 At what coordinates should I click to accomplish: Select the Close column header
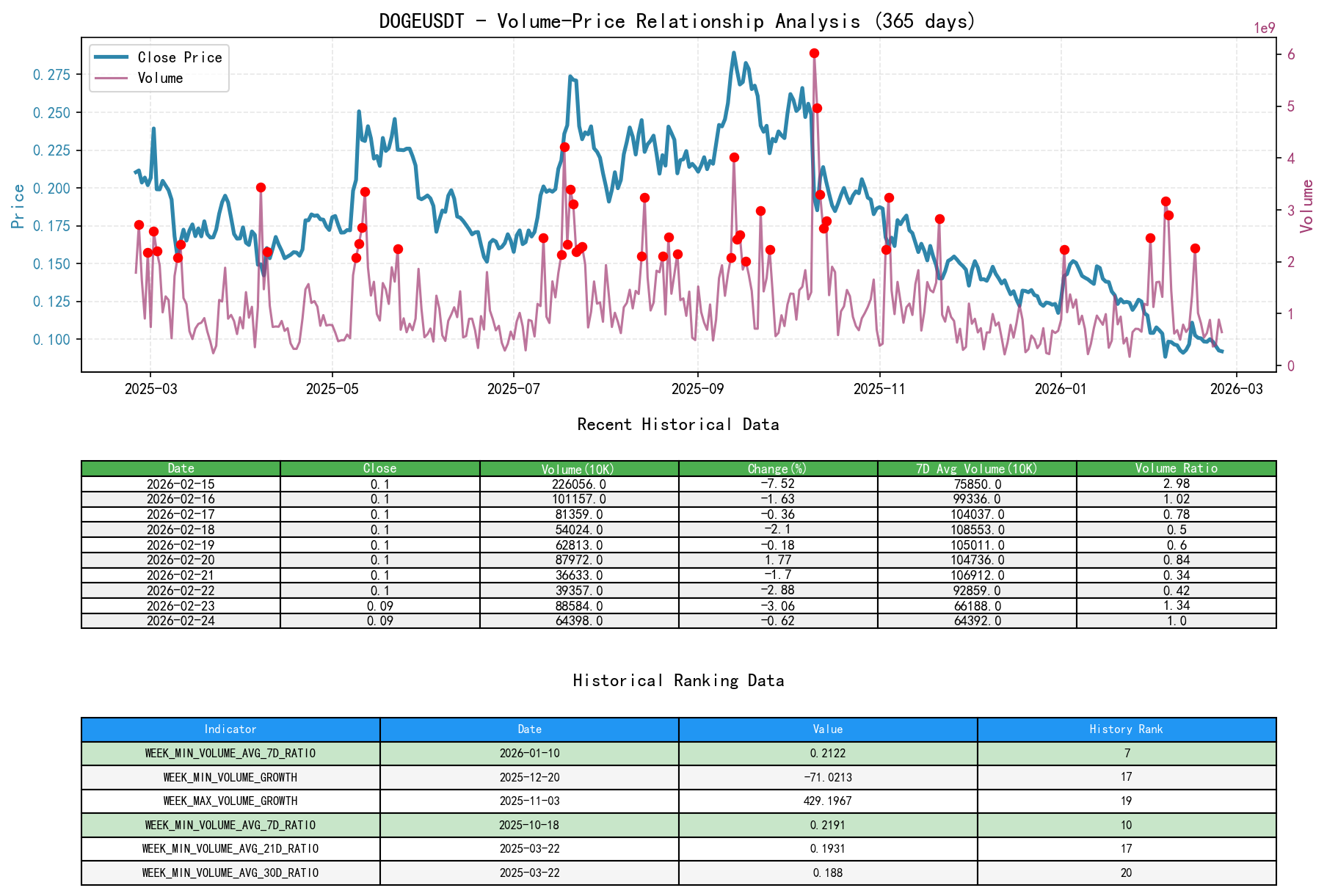[379, 467]
